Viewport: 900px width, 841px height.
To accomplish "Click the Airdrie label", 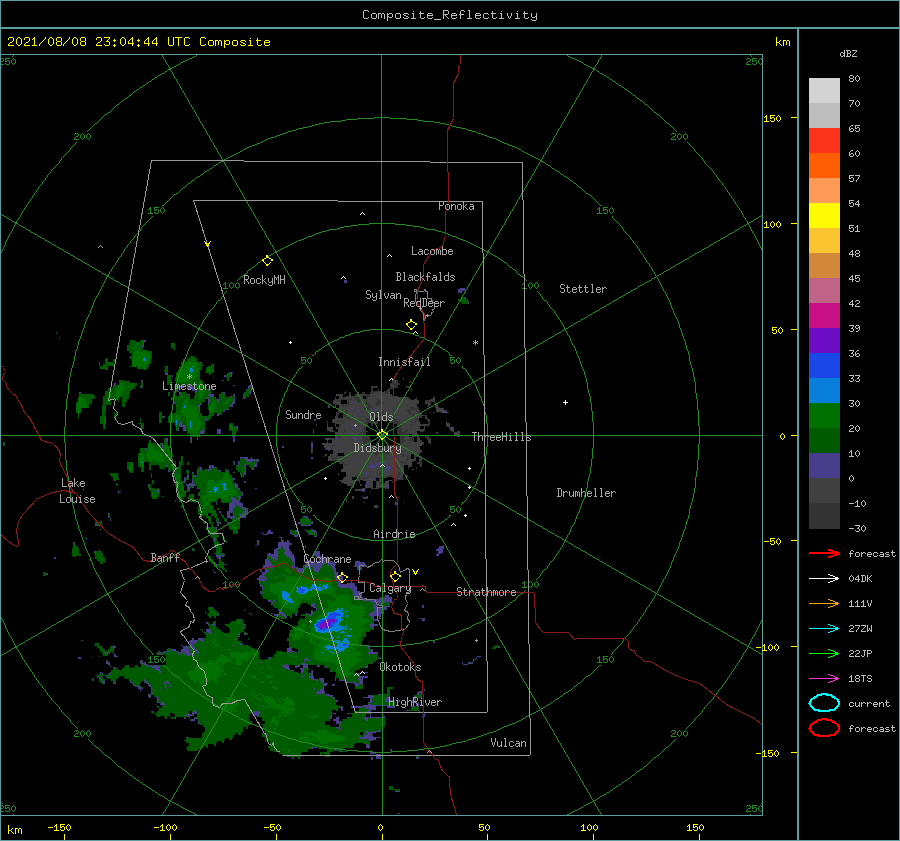I will tap(394, 534).
